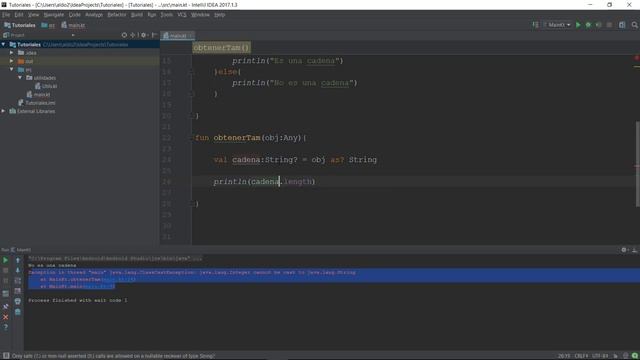
Task: Run with coverage icon in toolbar
Action: [x=599, y=25]
